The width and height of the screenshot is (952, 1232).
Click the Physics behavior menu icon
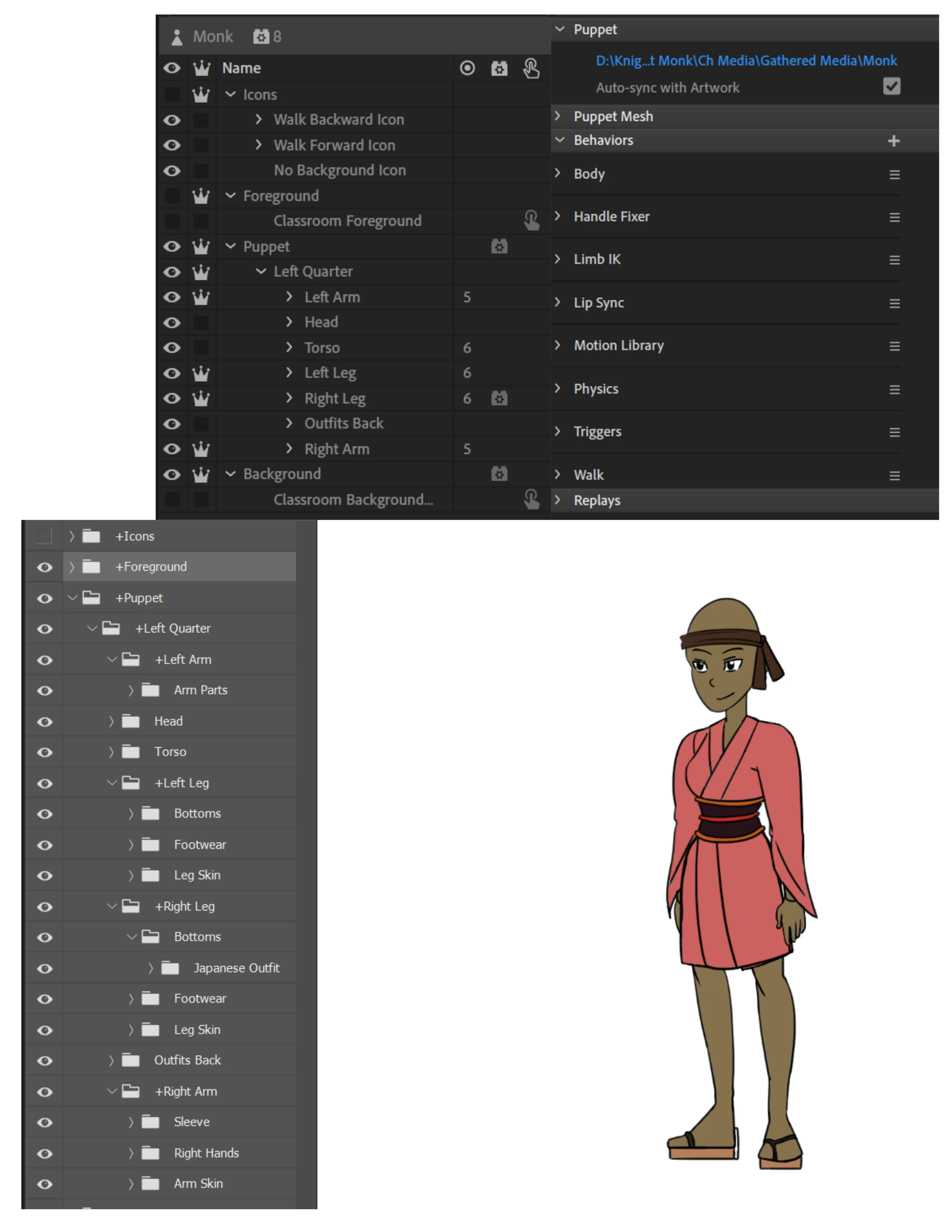(x=894, y=389)
